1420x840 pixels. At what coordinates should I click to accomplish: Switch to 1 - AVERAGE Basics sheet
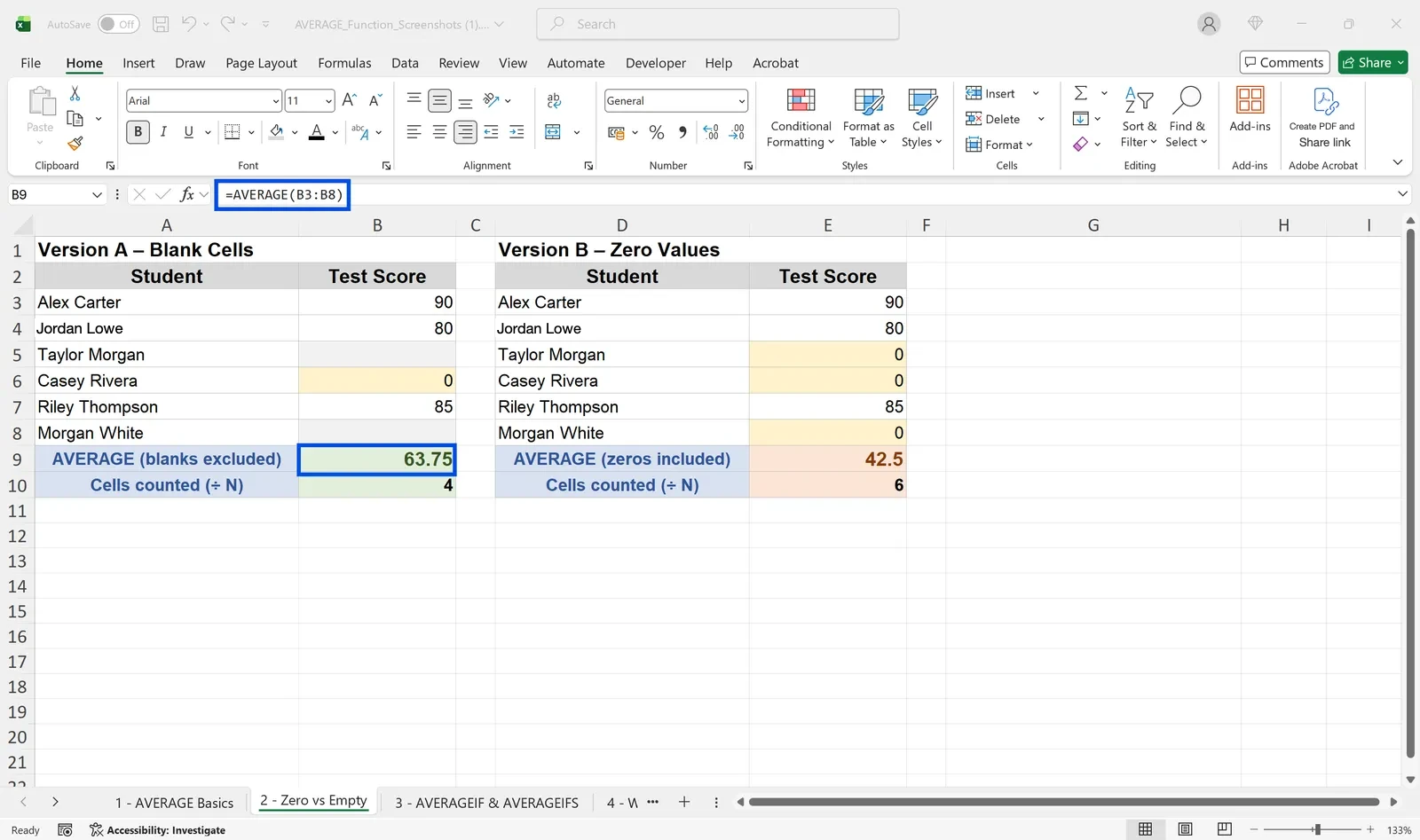(174, 803)
